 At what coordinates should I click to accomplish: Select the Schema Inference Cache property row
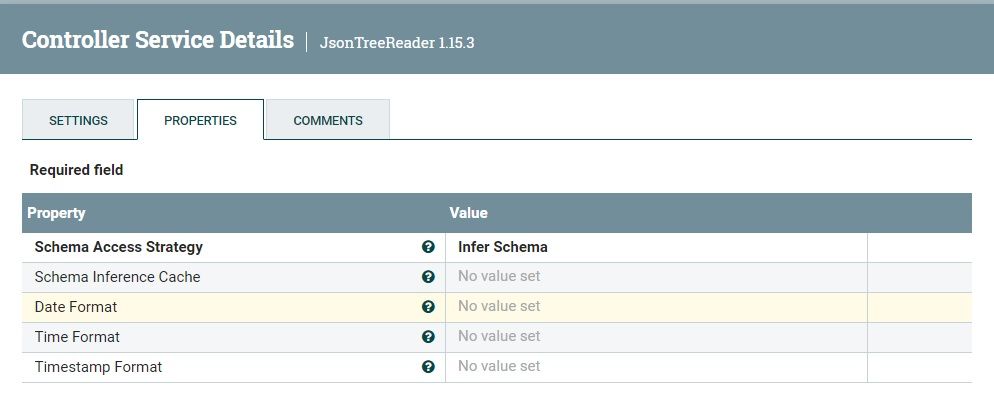(496, 277)
